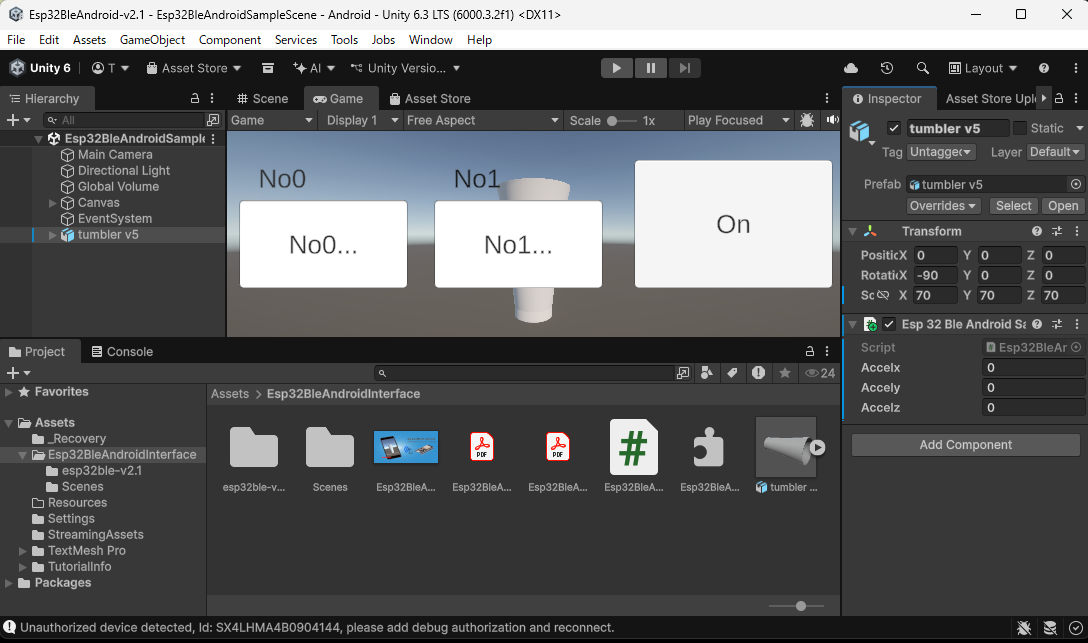The height and width of the screenshot is (643, 1088).
Task: Enable the Static checkbox in Inspector
Action: [1020, 128]
